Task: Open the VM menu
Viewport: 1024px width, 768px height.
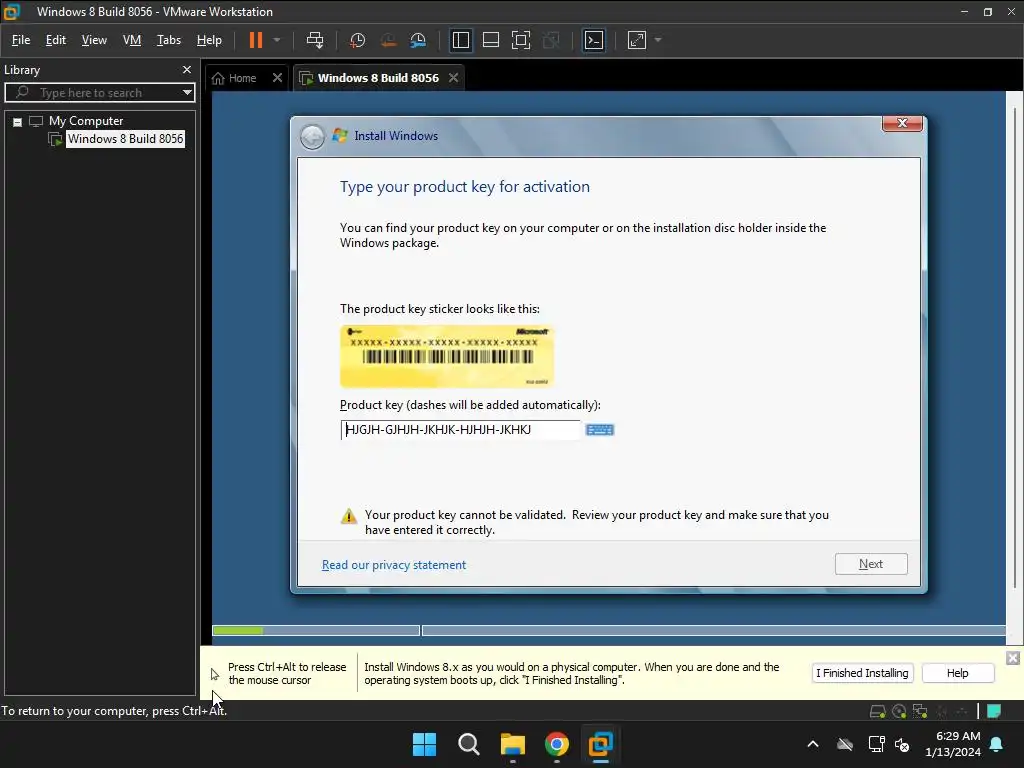Action: (x=132, y=40)
